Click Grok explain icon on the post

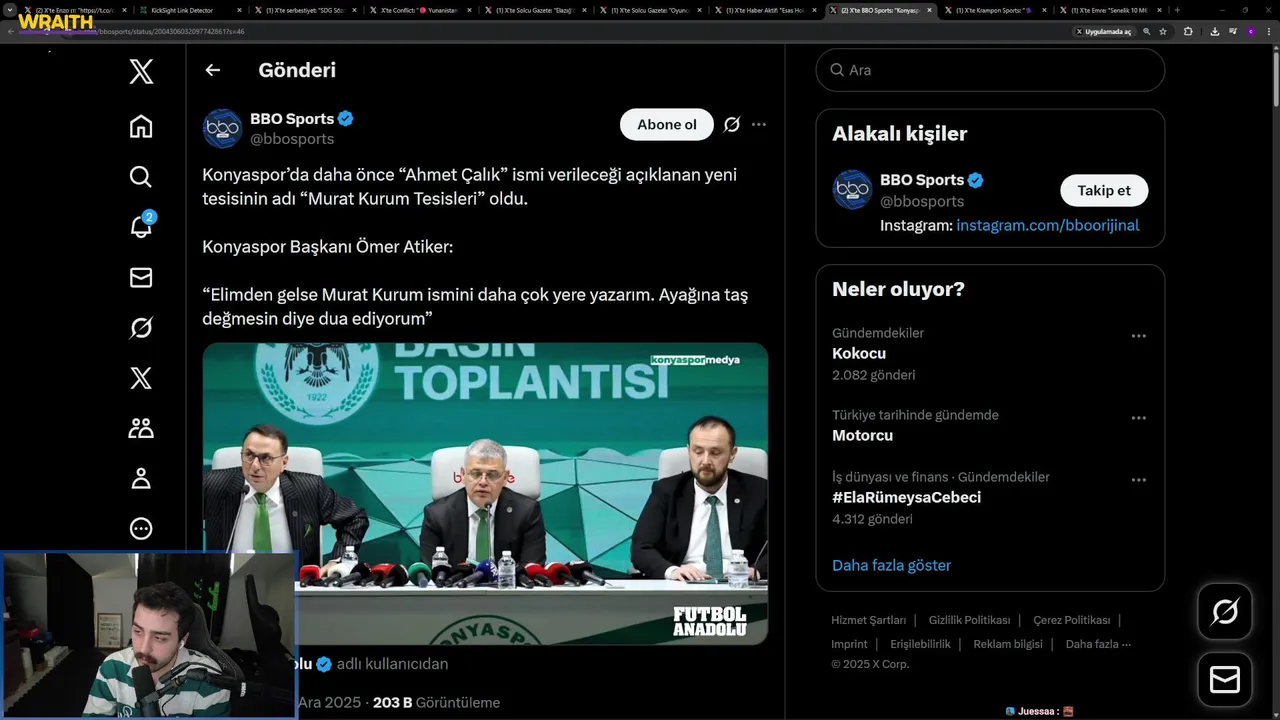pos(732,125)
